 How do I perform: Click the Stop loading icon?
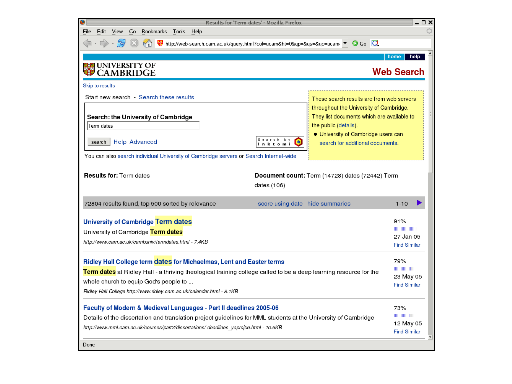pyautogui.click(x=134, y=43)
